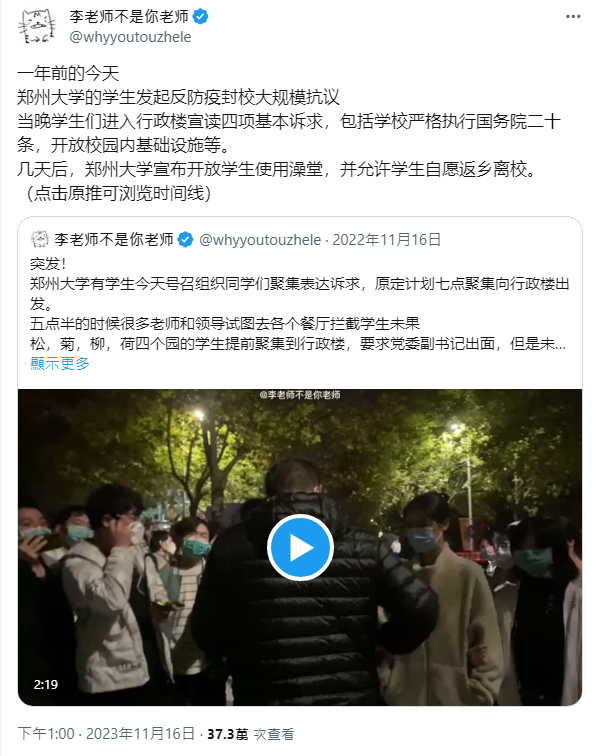Open 李老师不是你老师 display name at top
The width and height of the screenshot is (599, 756).
pos(129,17)
